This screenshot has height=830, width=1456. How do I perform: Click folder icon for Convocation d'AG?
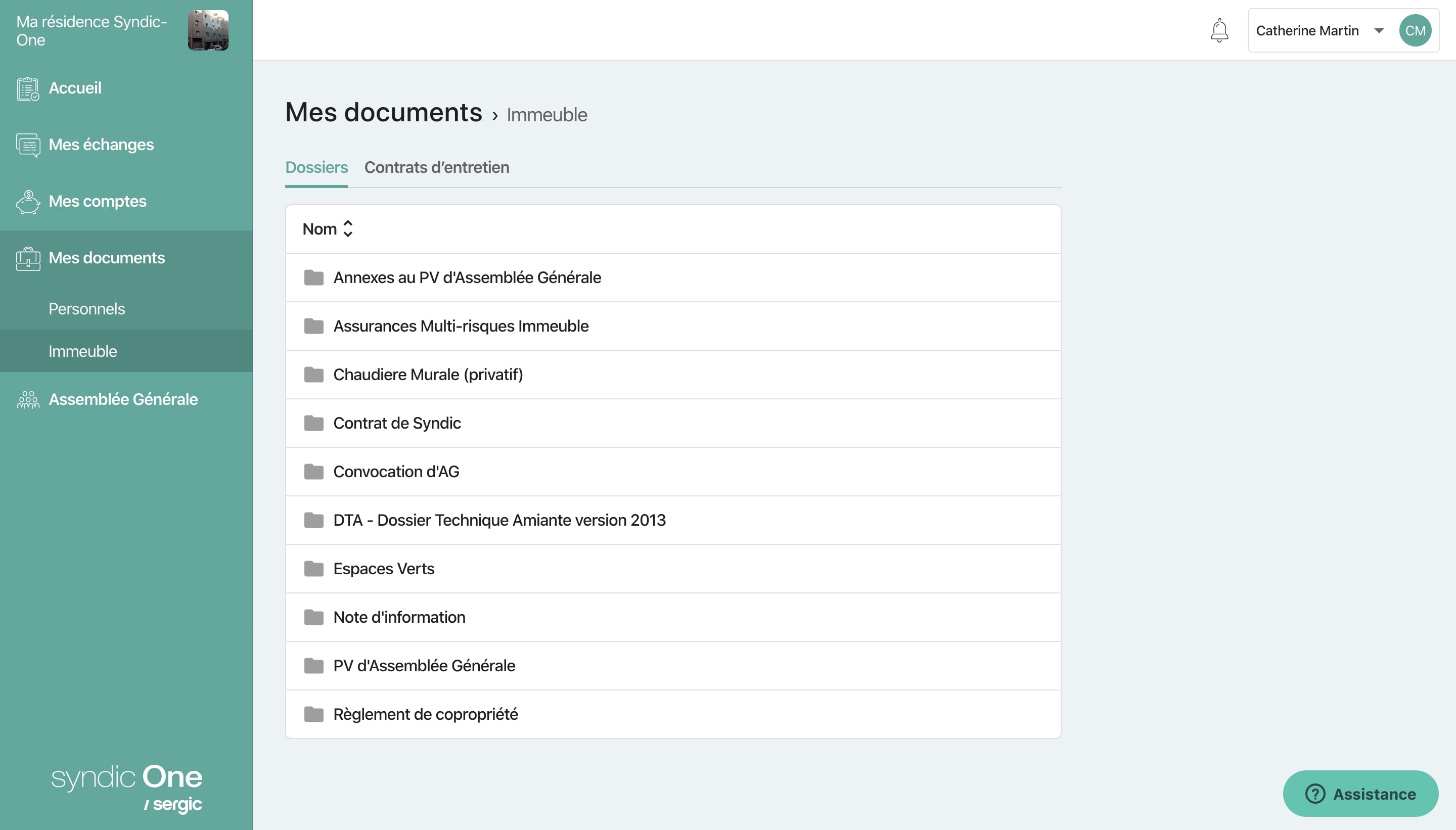pos(313,472)
